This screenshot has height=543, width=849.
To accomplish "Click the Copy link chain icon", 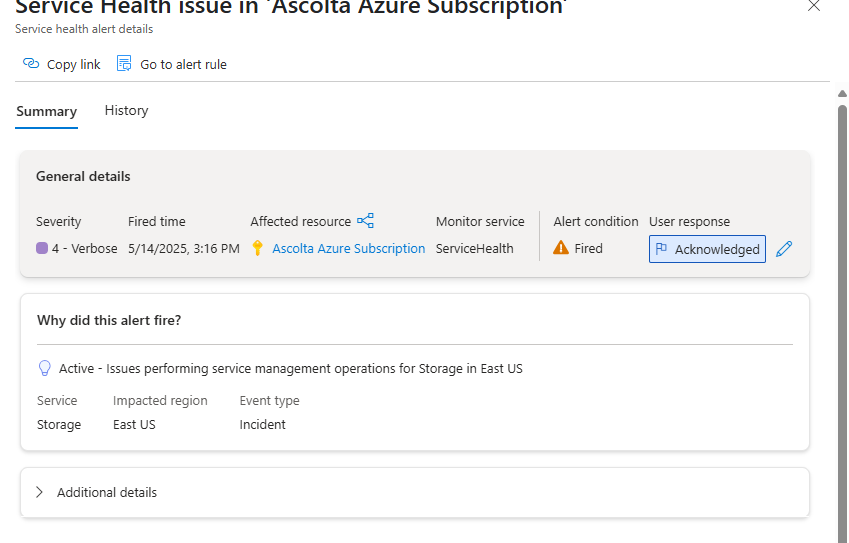I will [x=31, y=63].
